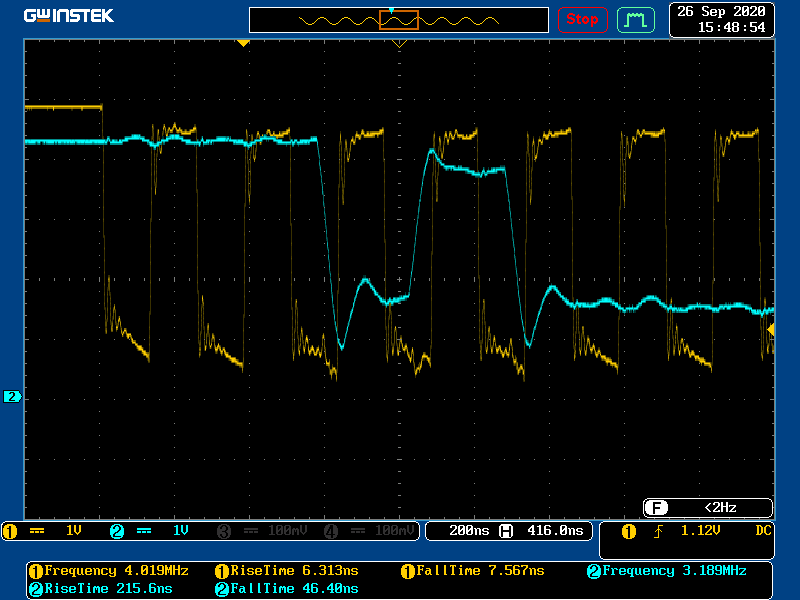
Task: Open the 416.0ns horizontal position readout
Action: (553, 531)
